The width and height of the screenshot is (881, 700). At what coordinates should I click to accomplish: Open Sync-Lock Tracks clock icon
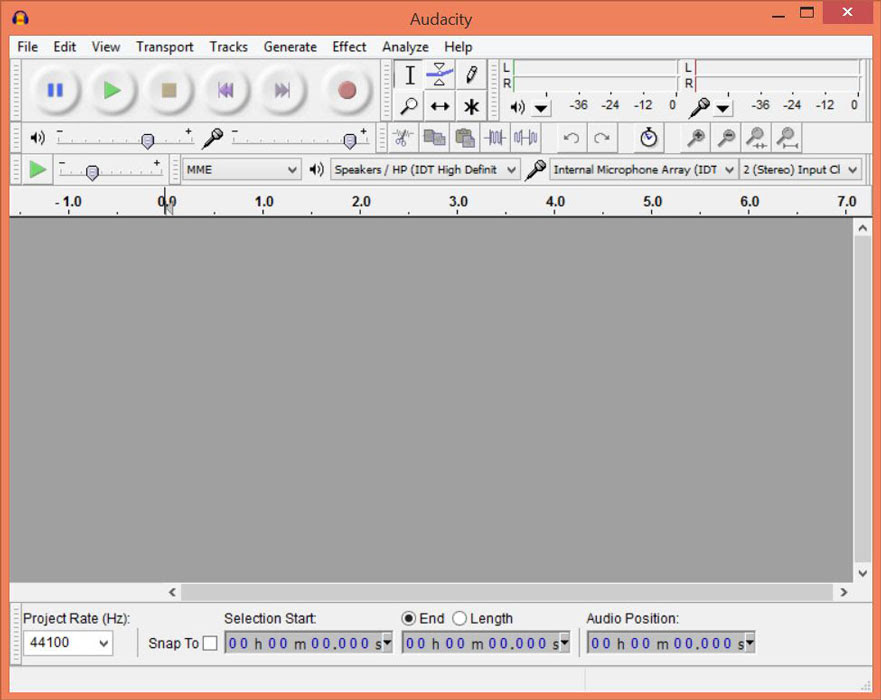[x=648, y=138]
